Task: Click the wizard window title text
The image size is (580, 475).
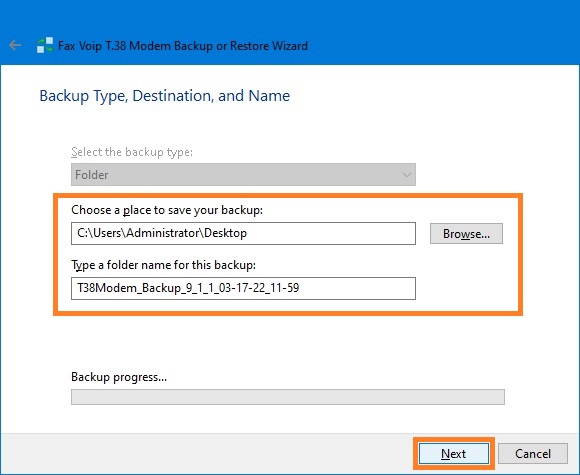Action: pyautogui.click(x=183, y=46)
